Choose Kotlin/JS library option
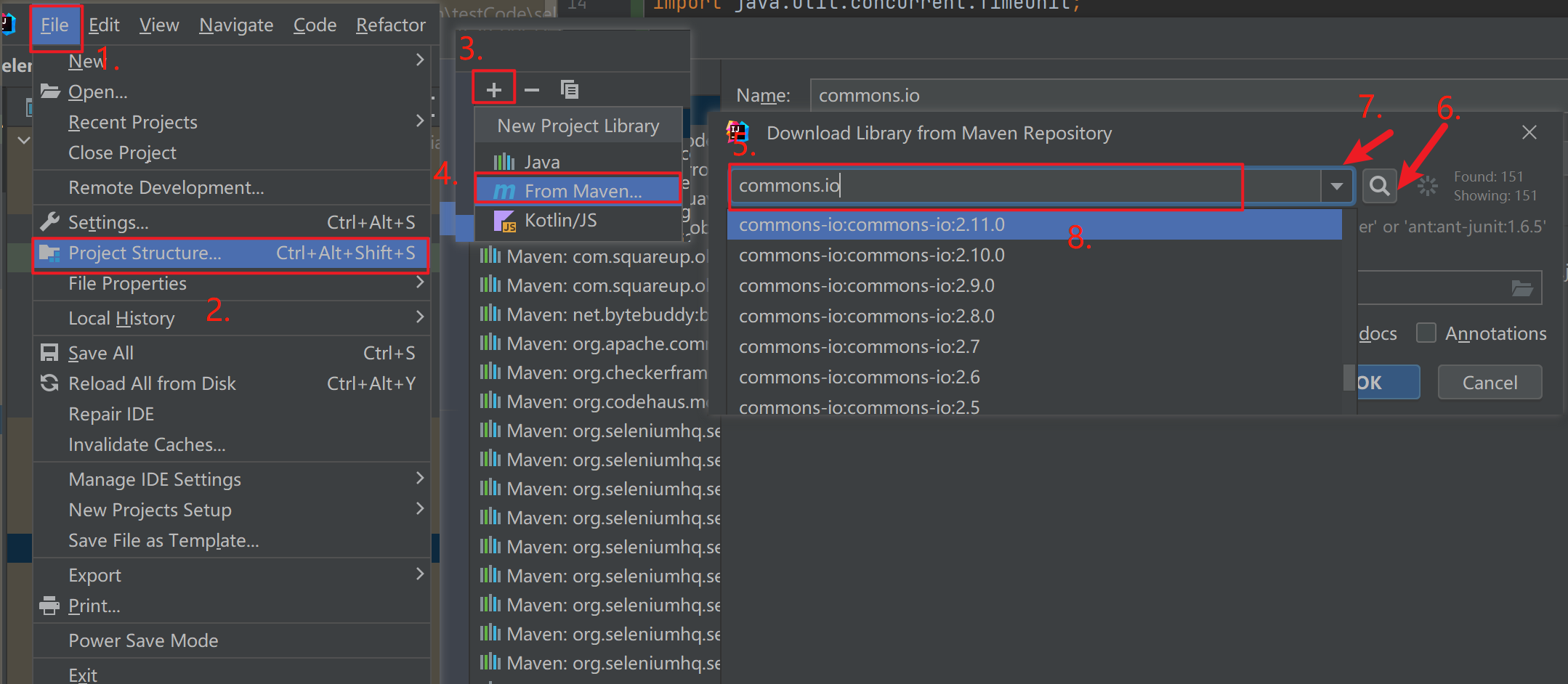 pyautogui.click(x=578, y=220)
